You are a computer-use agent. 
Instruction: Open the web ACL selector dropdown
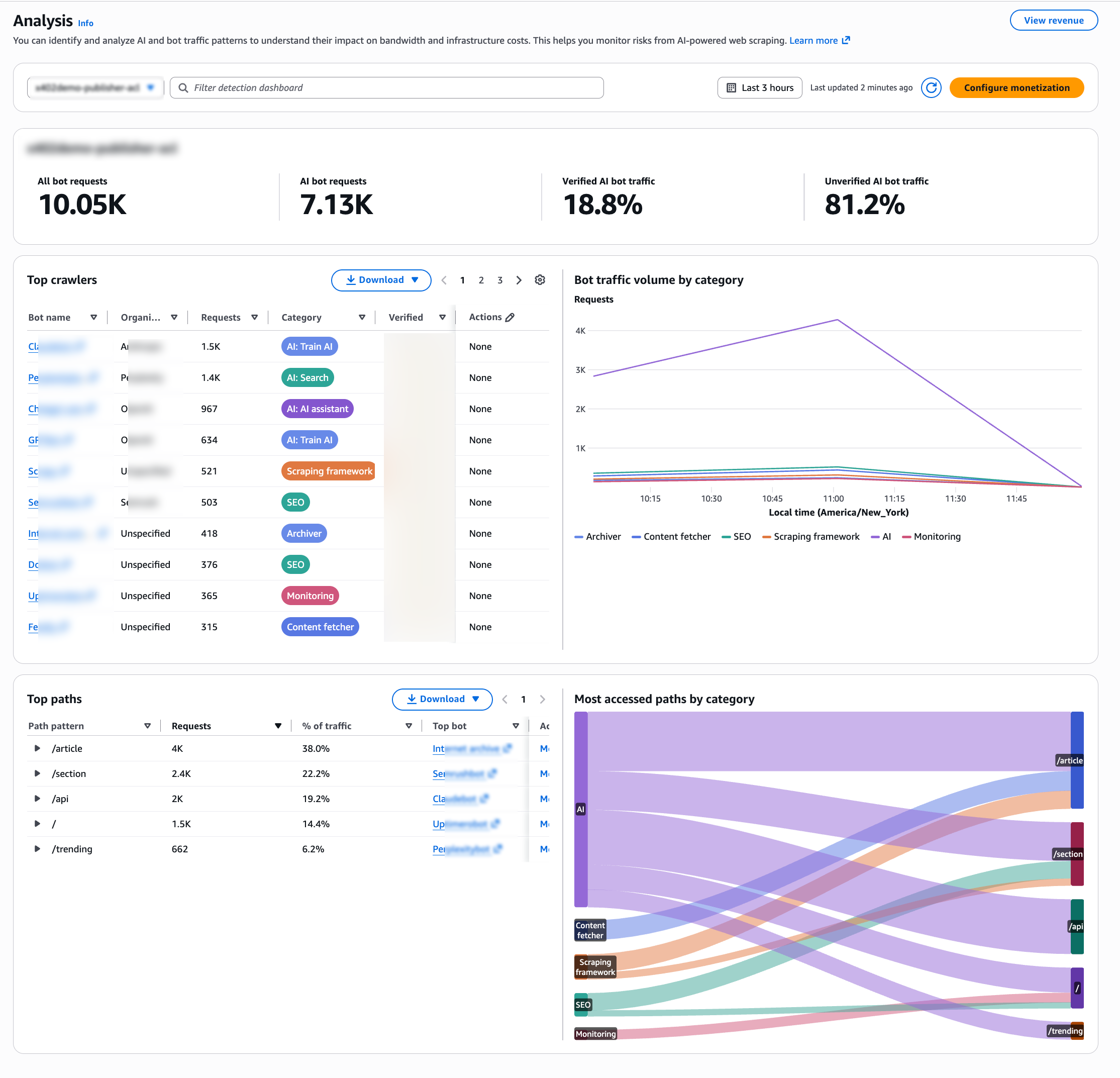pyautogui.click(x=95, y=87)
